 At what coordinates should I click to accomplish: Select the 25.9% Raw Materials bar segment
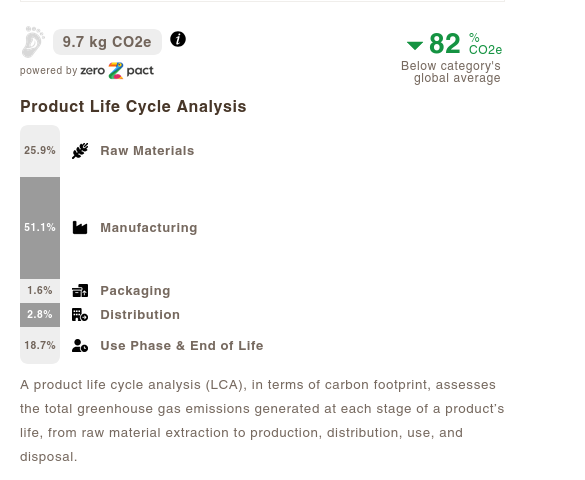pos(40,151)
